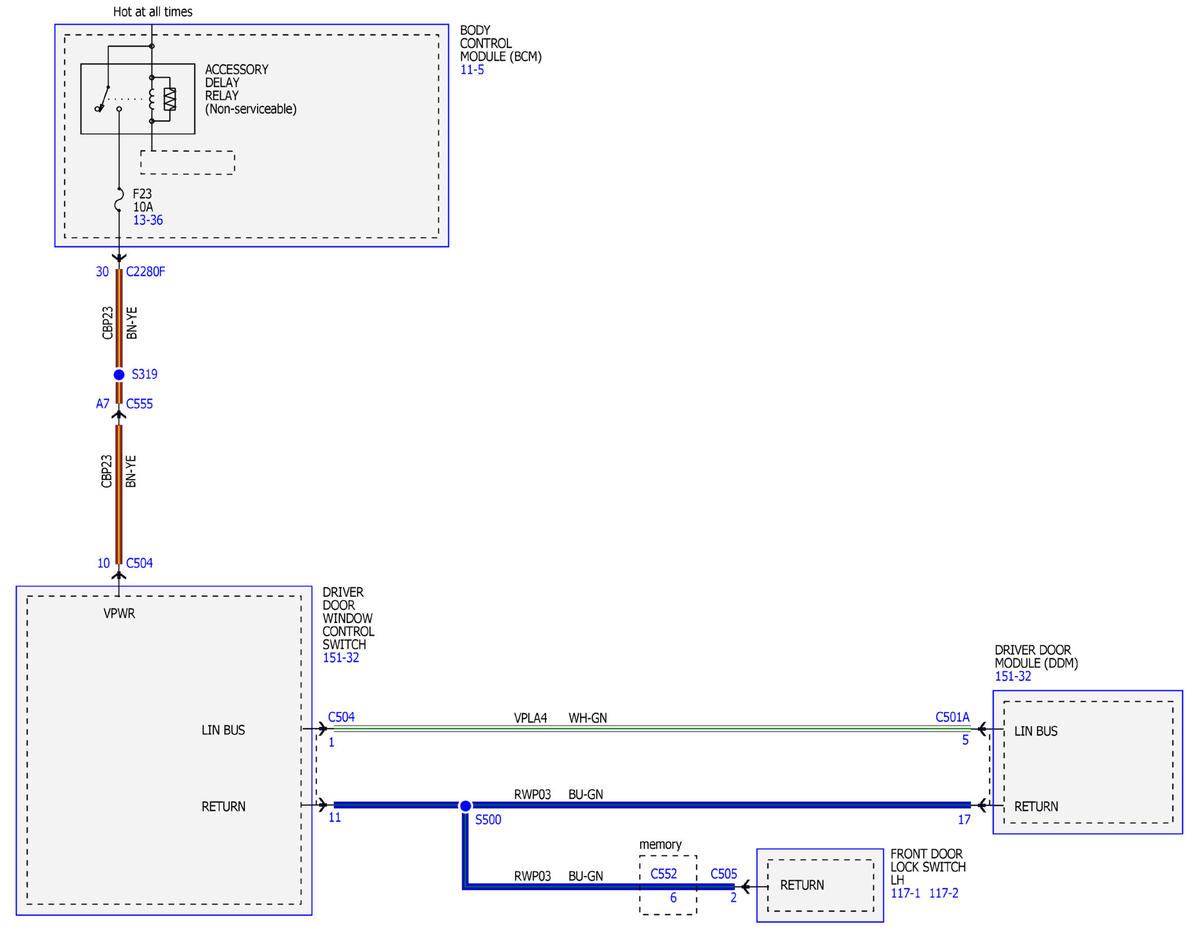Screen dimensions: 1200x927
Task: Click the F23 10A fuse symbol
Action: 119,206
